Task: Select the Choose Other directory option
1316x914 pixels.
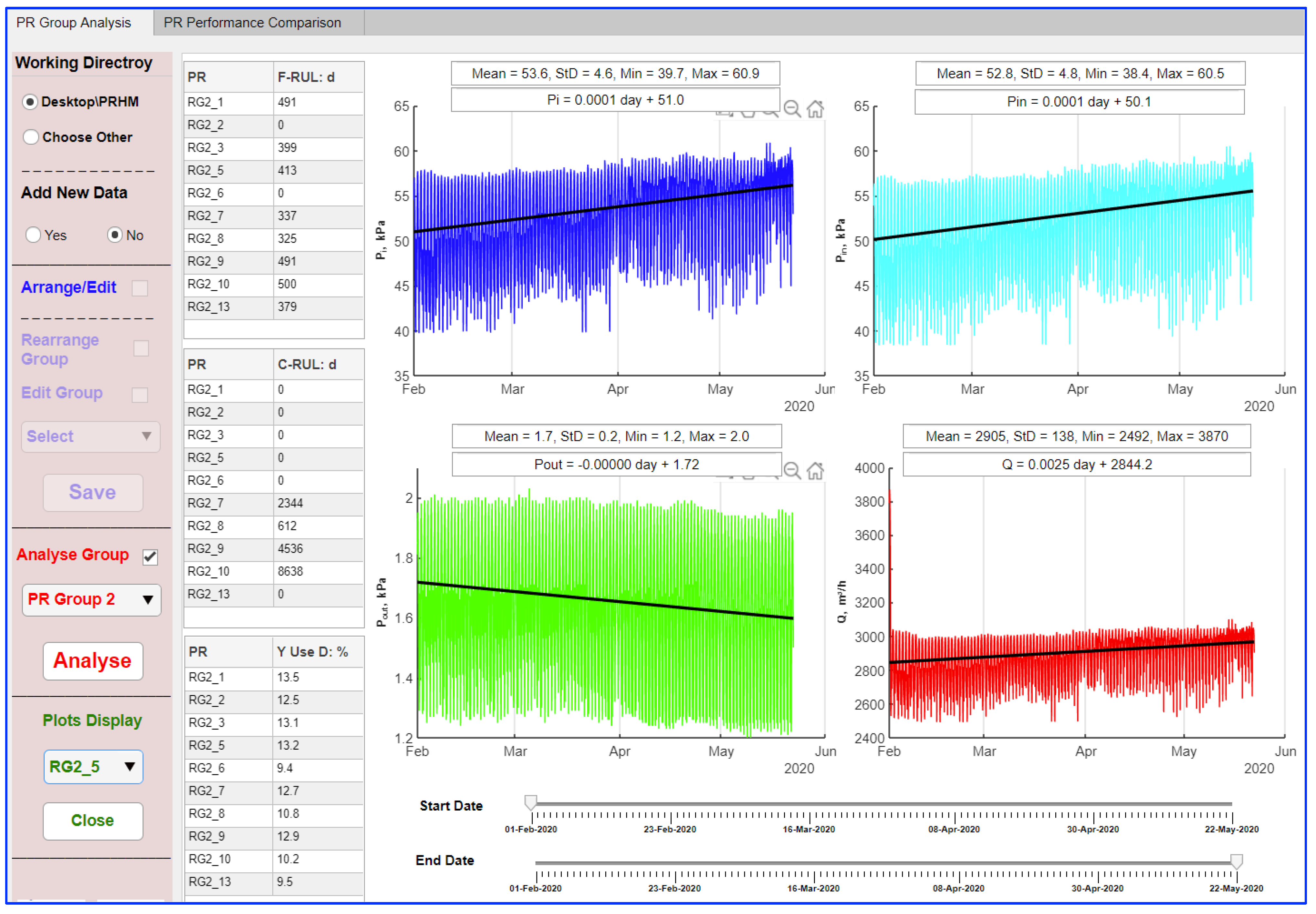Action: click(30, 138)
